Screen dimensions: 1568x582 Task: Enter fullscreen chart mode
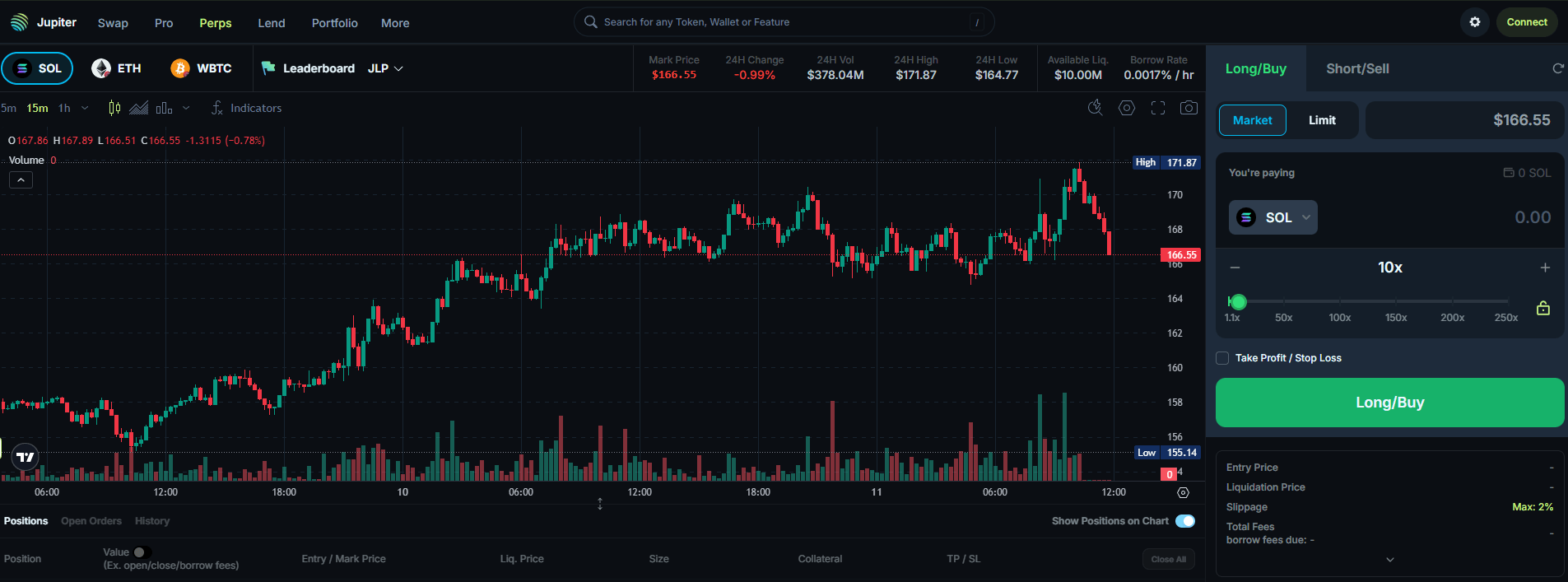click(x=1158, y=108)
